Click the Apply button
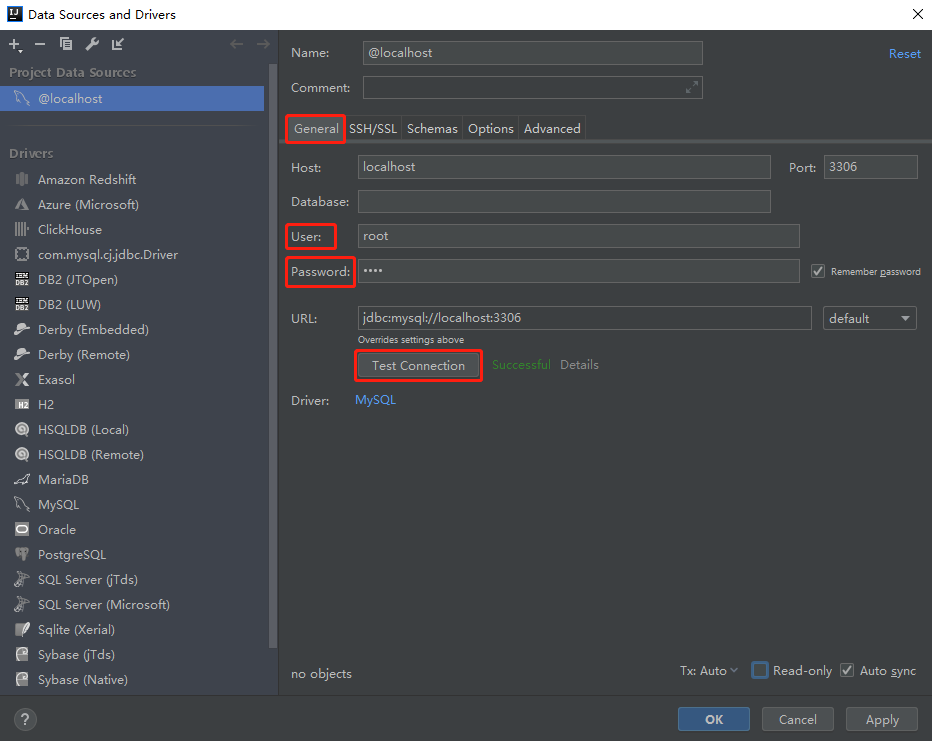Screen dimensions: 932x741 tap(882, 720)
